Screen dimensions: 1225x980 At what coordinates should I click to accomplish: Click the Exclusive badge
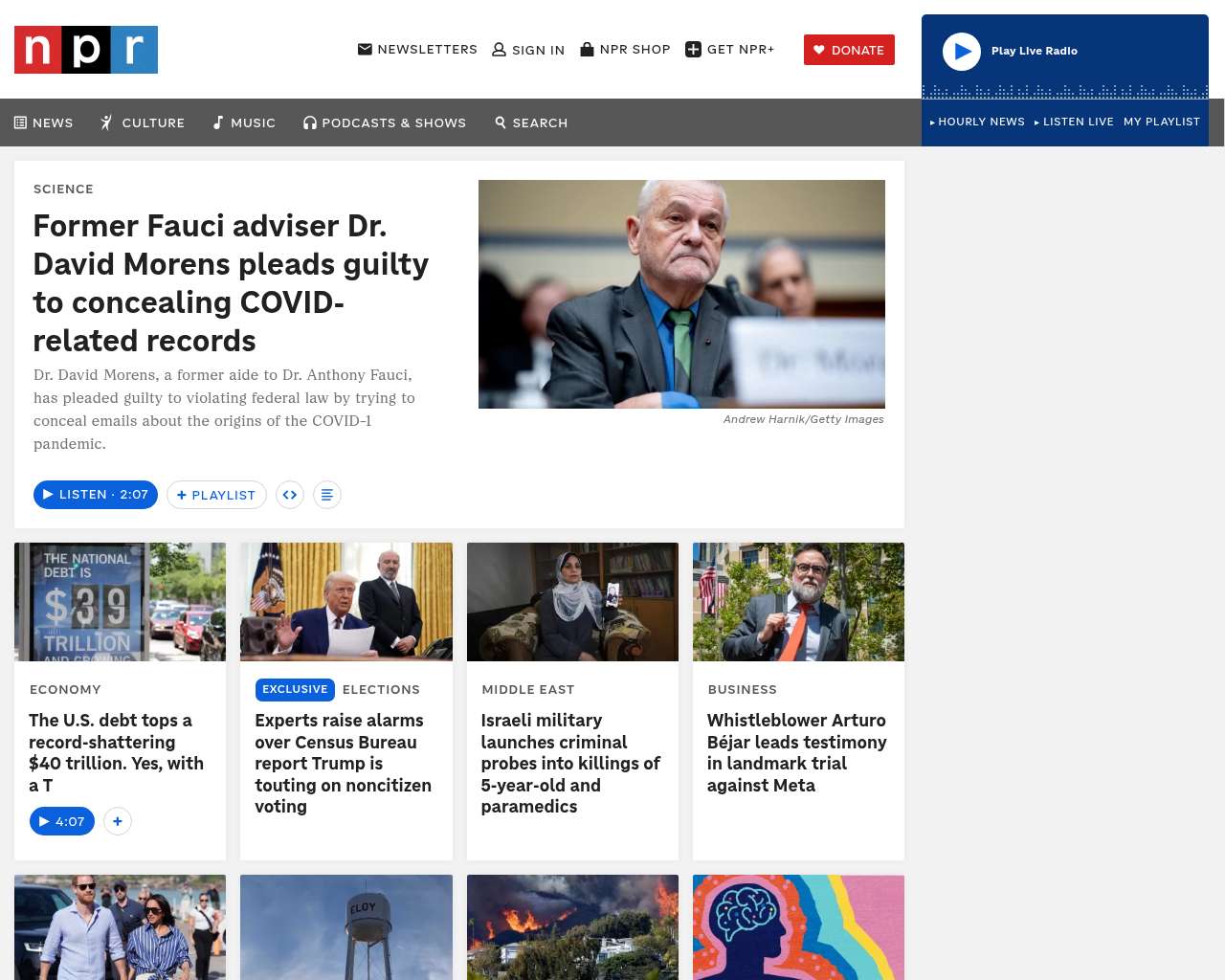click(x=295, y=689)
